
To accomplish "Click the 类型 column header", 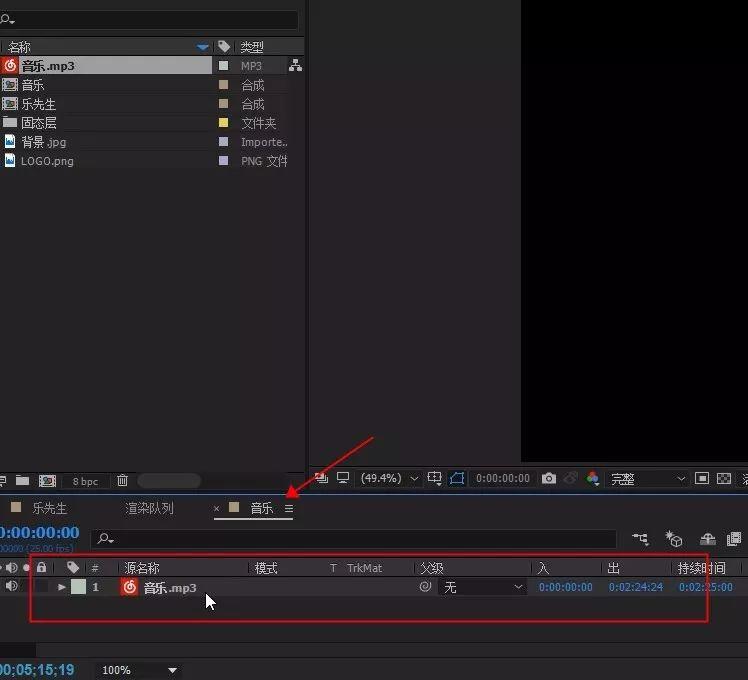I will click(x=252, y=47).
